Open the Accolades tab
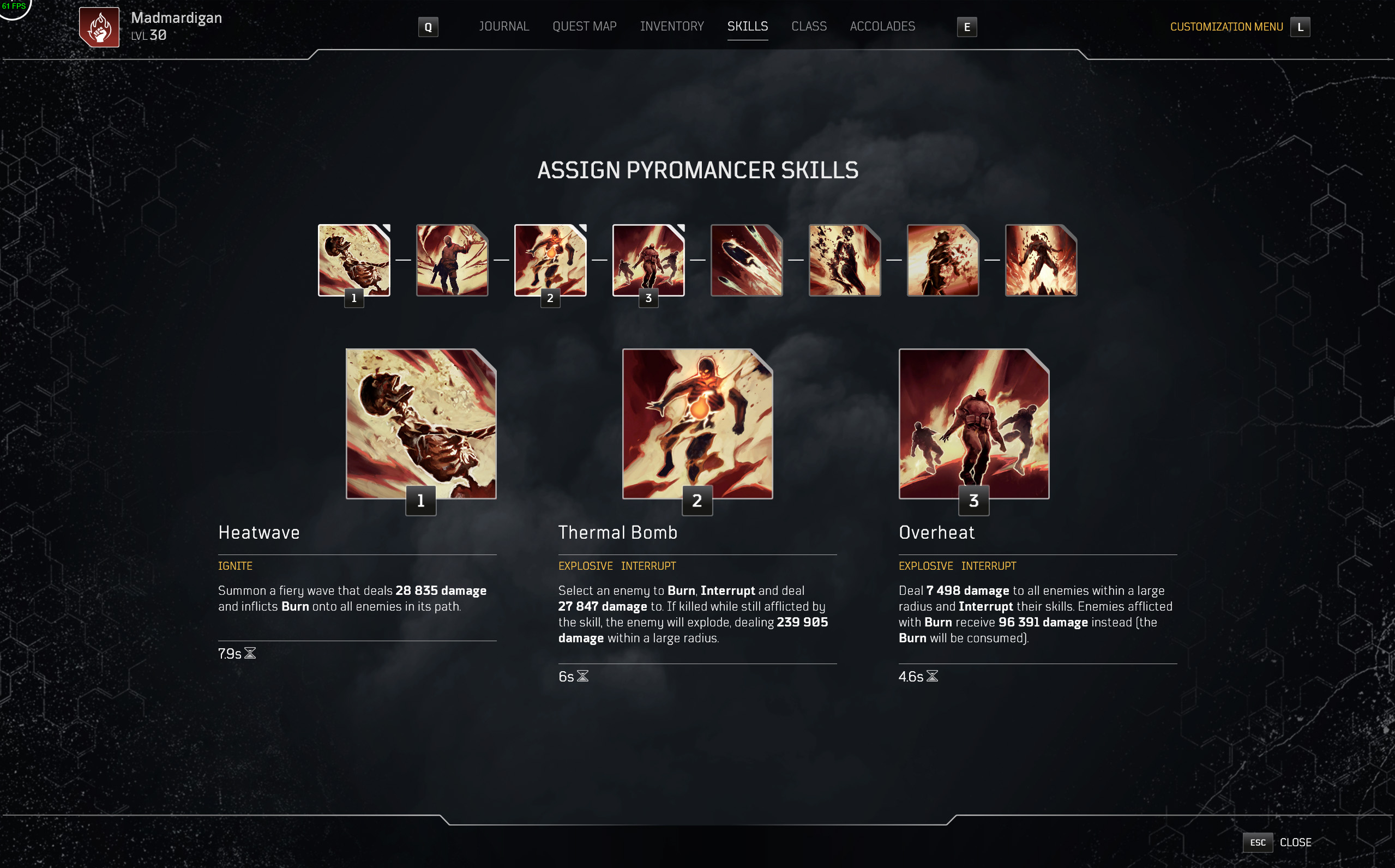1395x868 pixels. point(882,26)
